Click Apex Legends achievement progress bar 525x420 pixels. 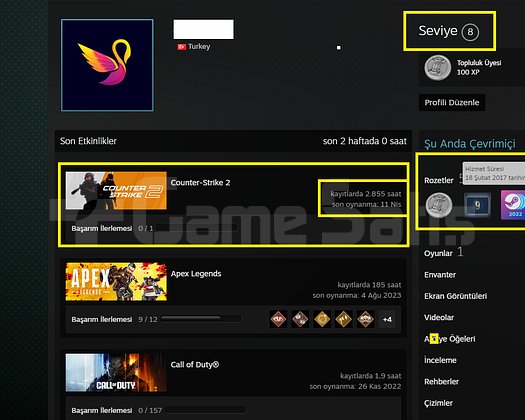point(201,319)
